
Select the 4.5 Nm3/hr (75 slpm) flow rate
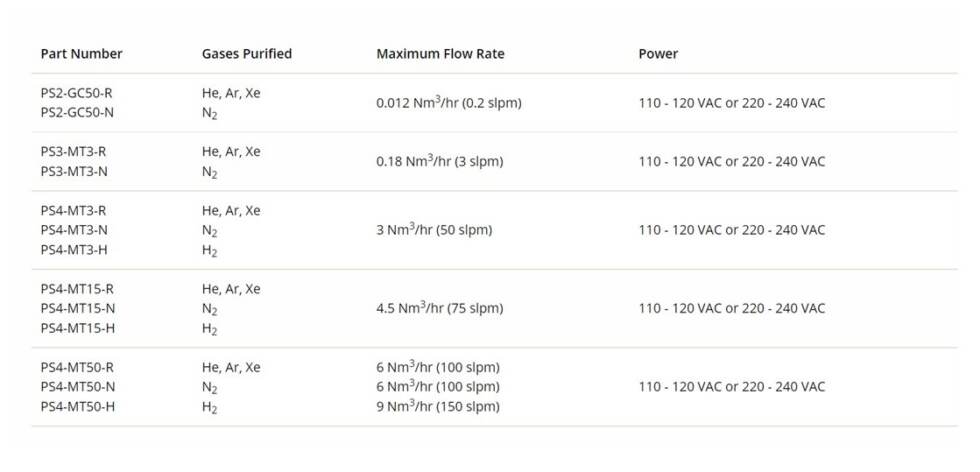point(439,308)
